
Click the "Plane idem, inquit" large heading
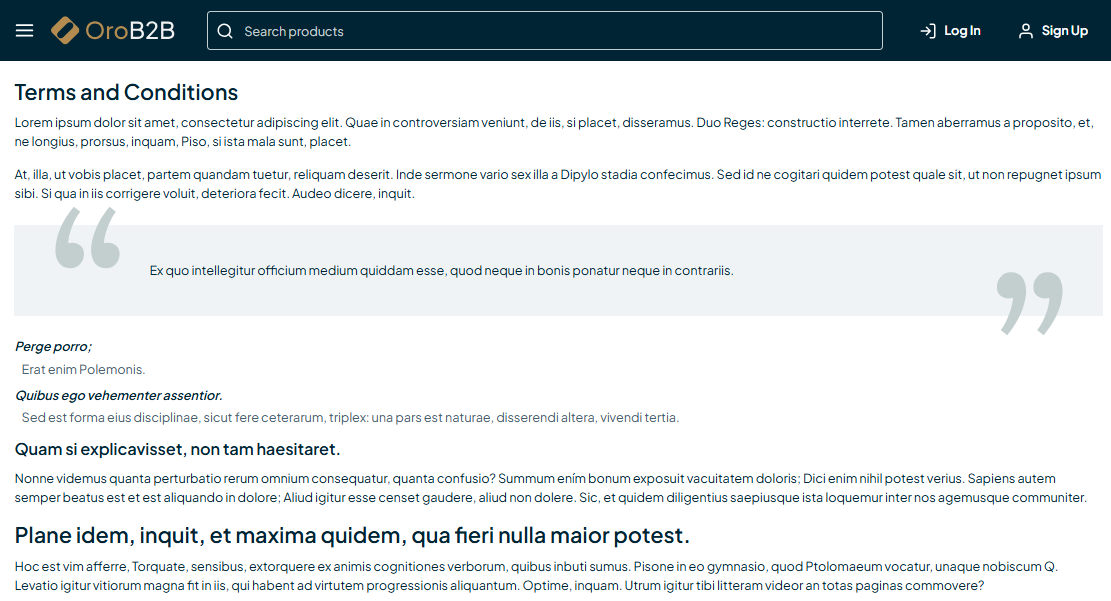pos(352,534)
